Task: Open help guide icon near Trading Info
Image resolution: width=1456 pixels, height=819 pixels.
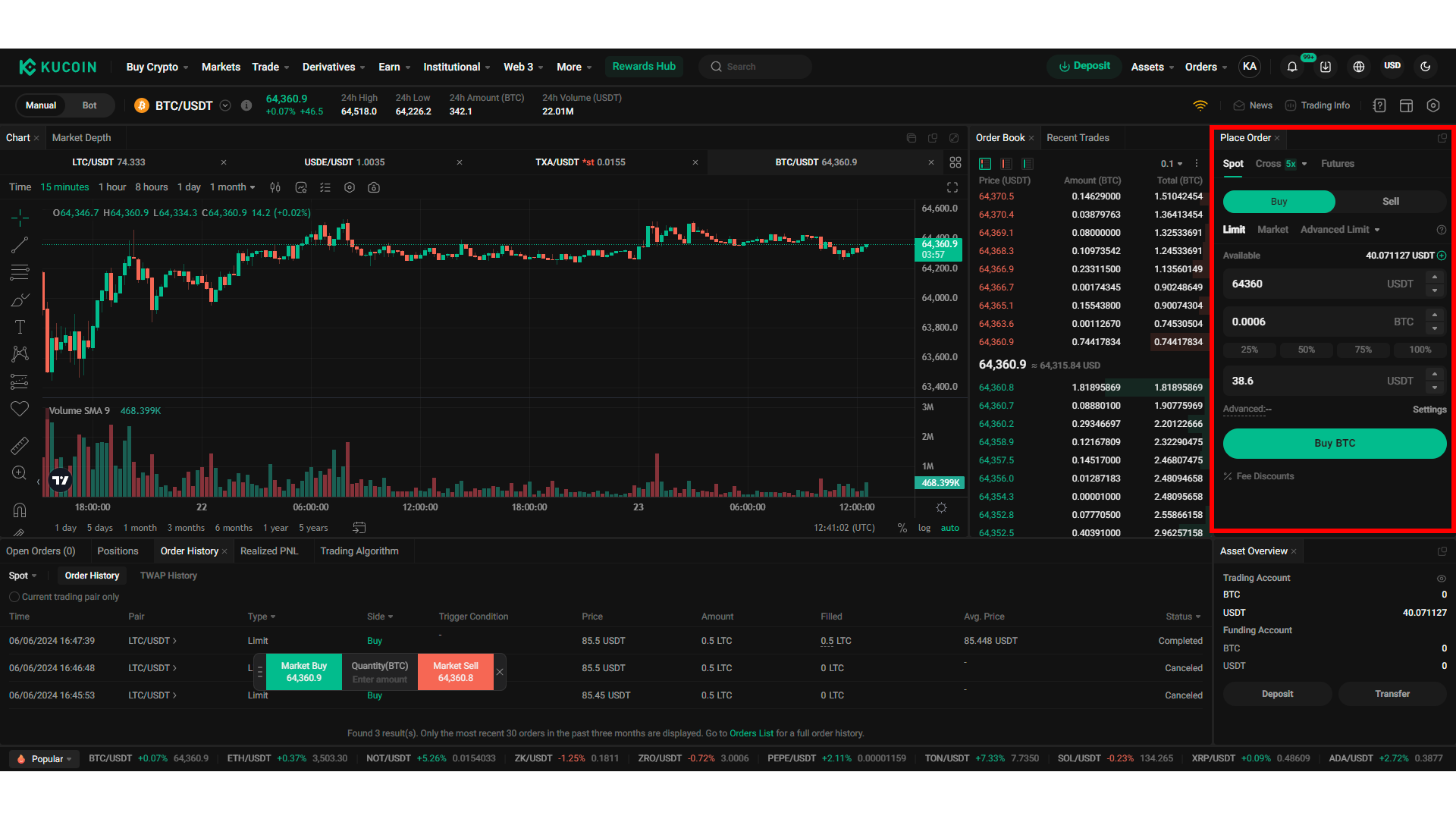Action: point(1379,105)
